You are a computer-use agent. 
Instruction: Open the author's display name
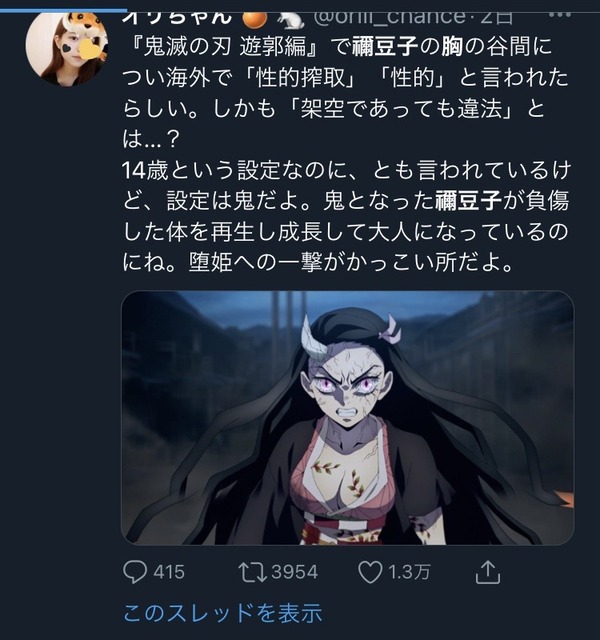[x=178, y=18]
